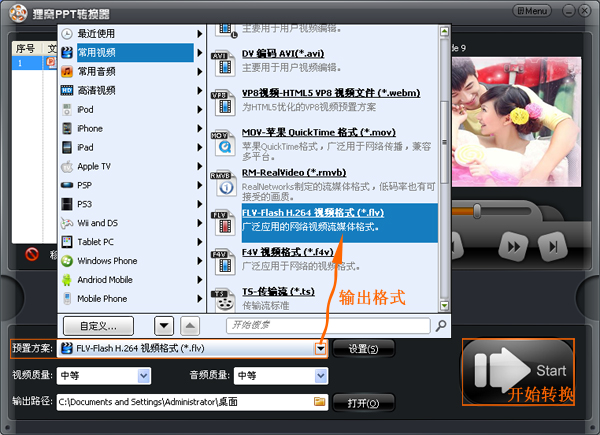The width and height of the screenshot is (600, 435).
Task: Click the Windows Phone logo icon
Action: click(67, 261)
